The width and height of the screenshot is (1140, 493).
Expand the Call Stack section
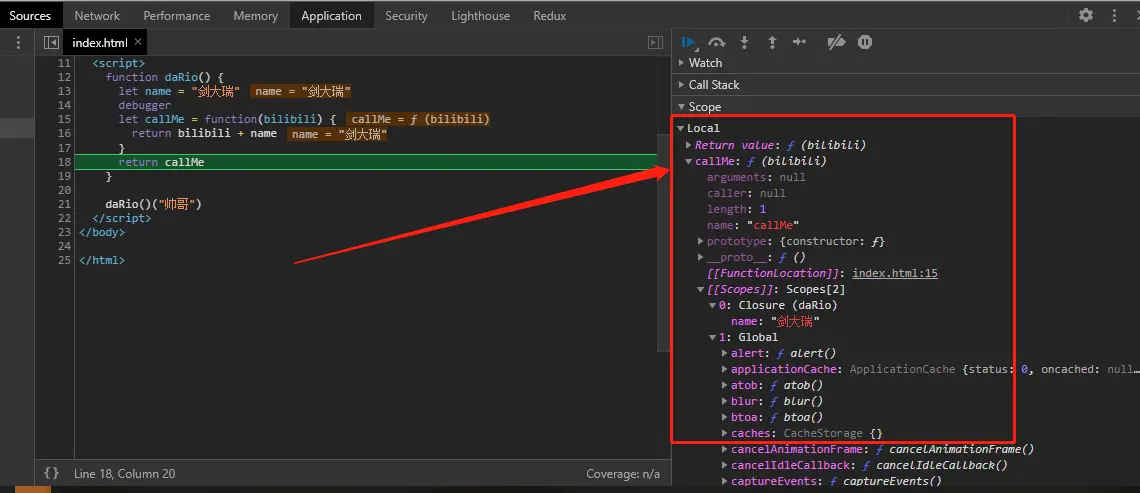pos(681,85)
